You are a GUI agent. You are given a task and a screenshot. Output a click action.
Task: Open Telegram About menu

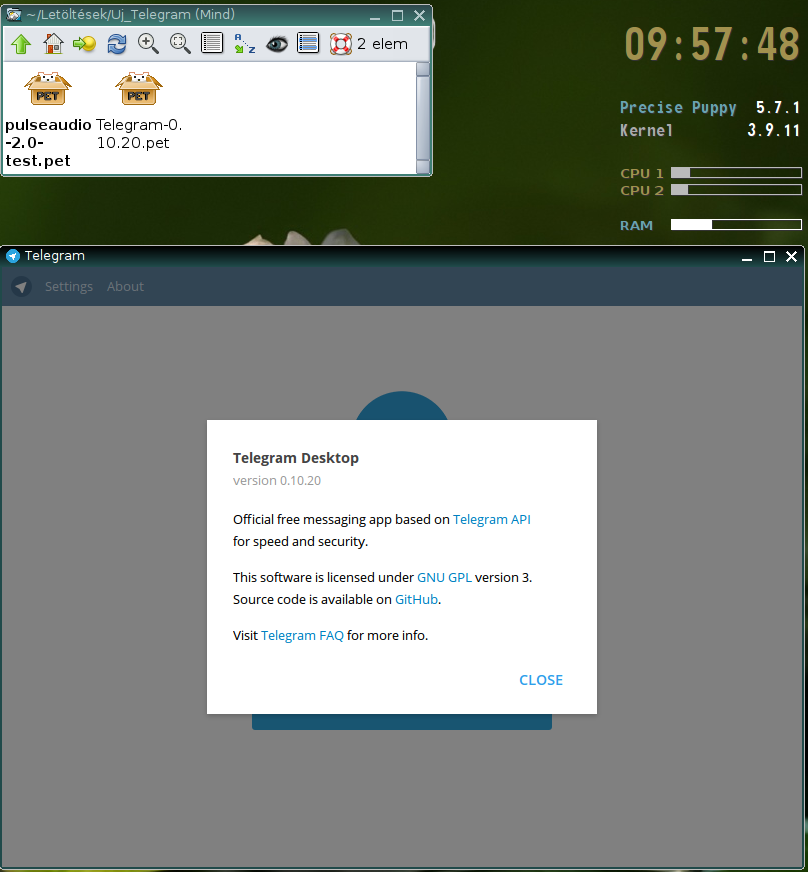pyautogui.click(x=125, y=286)
